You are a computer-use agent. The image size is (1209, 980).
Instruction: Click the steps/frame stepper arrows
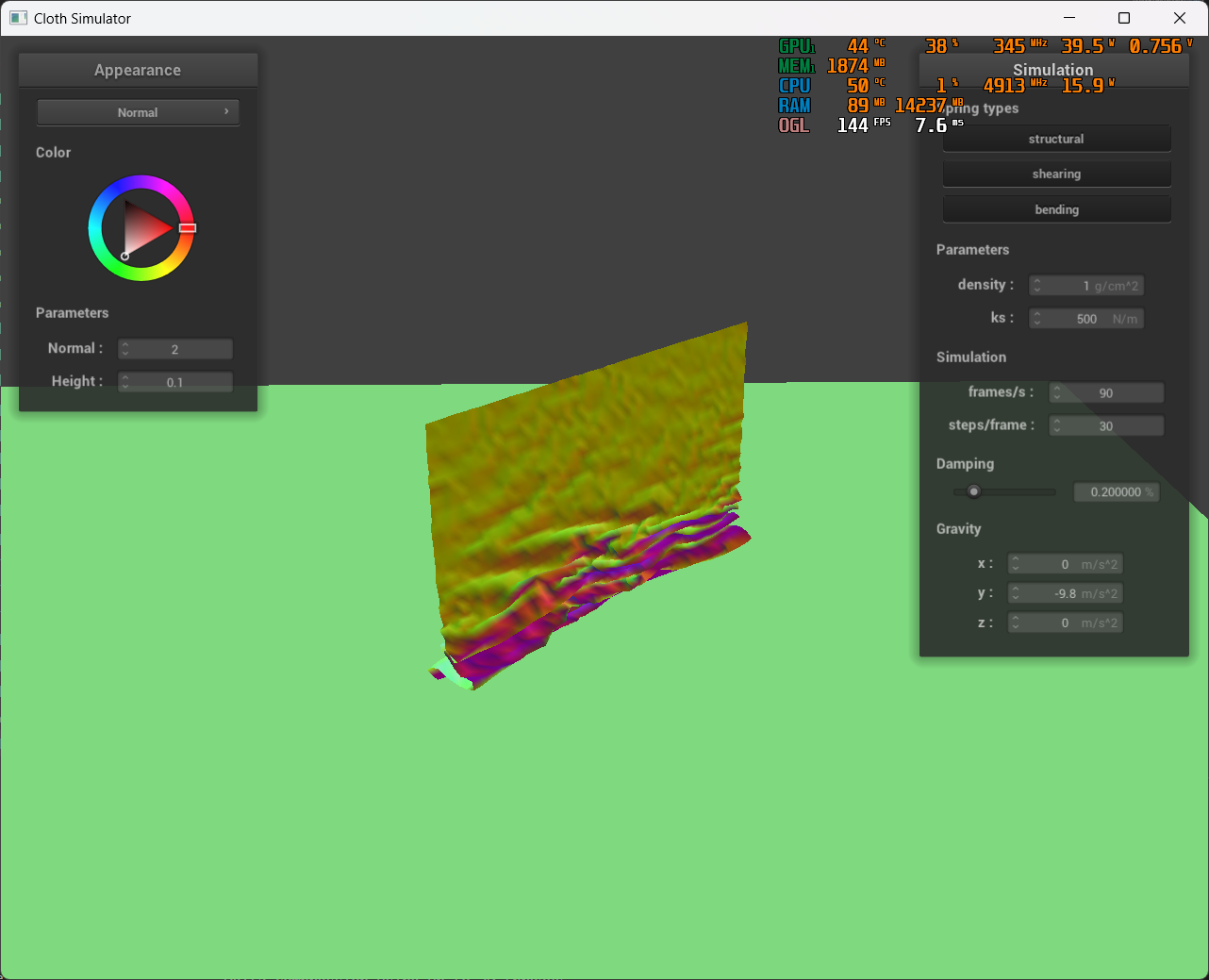[x=1057, y=425]
